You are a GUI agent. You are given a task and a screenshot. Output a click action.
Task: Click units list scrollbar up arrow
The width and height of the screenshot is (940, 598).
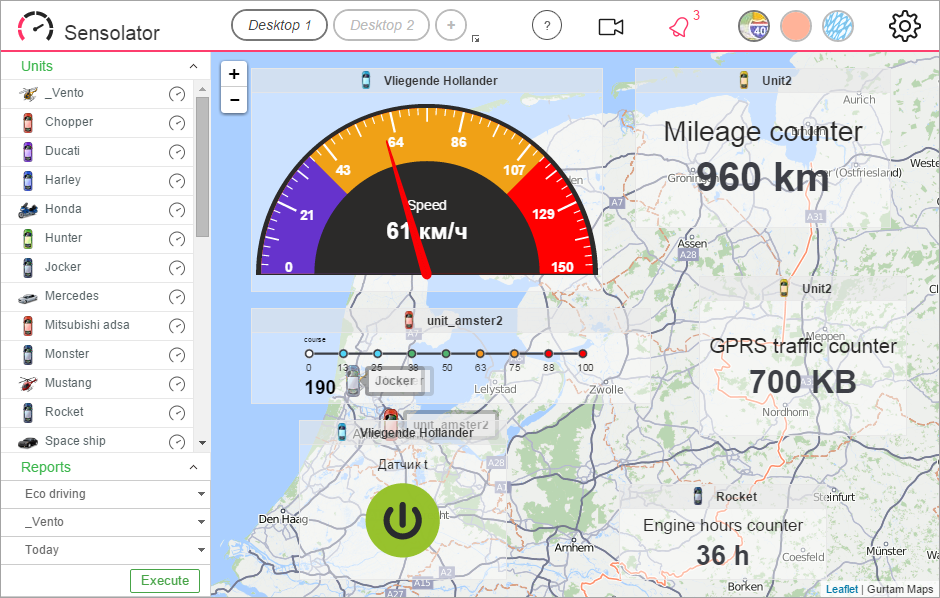coord(202,89)
